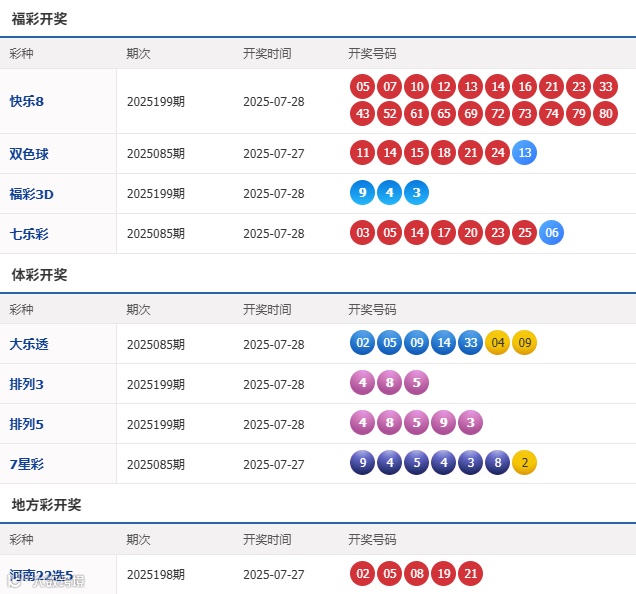This screenshot has width=636, height=594.
Task: Click red ball 10 in 快乐8 row
Action: 417,86
